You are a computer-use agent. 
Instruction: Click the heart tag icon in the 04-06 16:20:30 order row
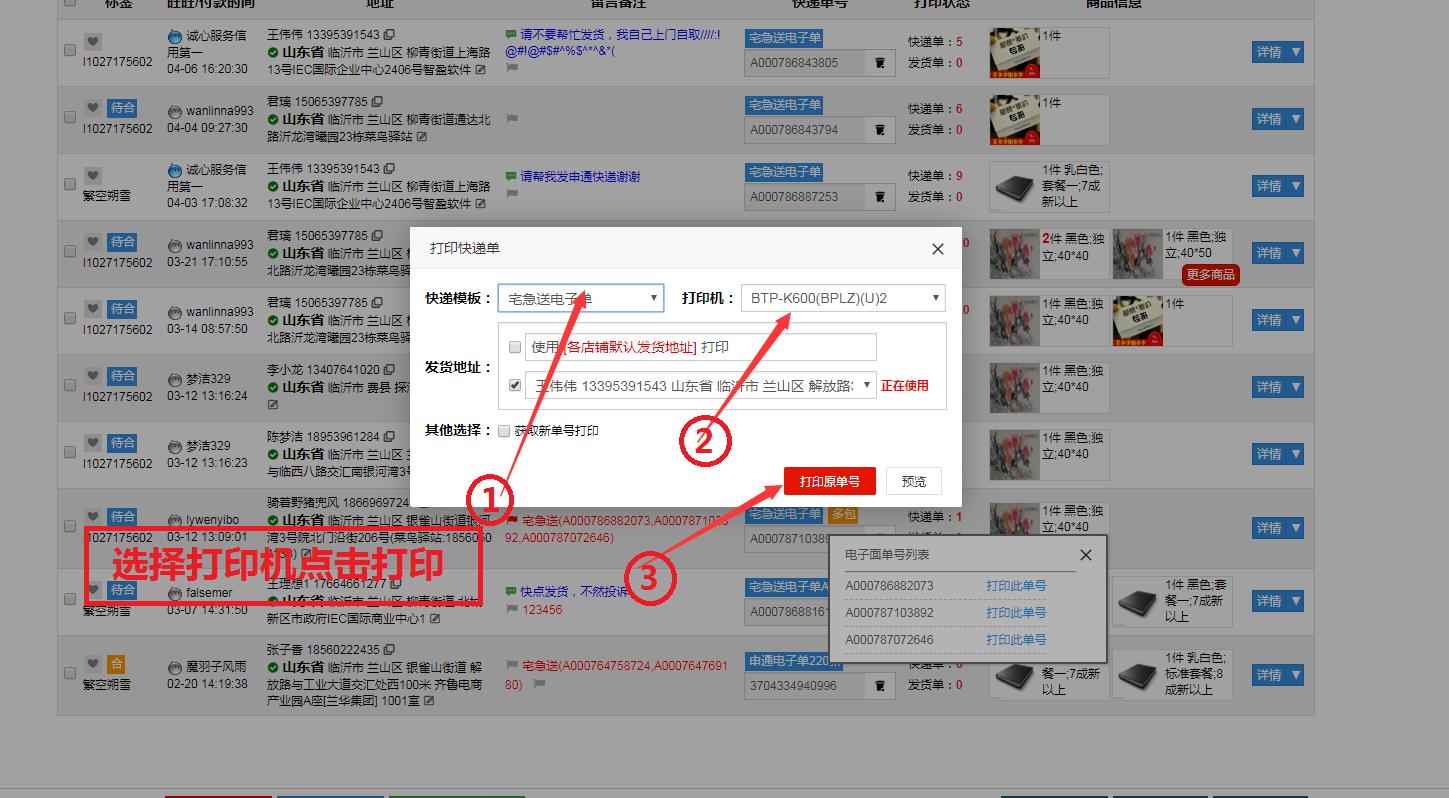click(92, 42)
